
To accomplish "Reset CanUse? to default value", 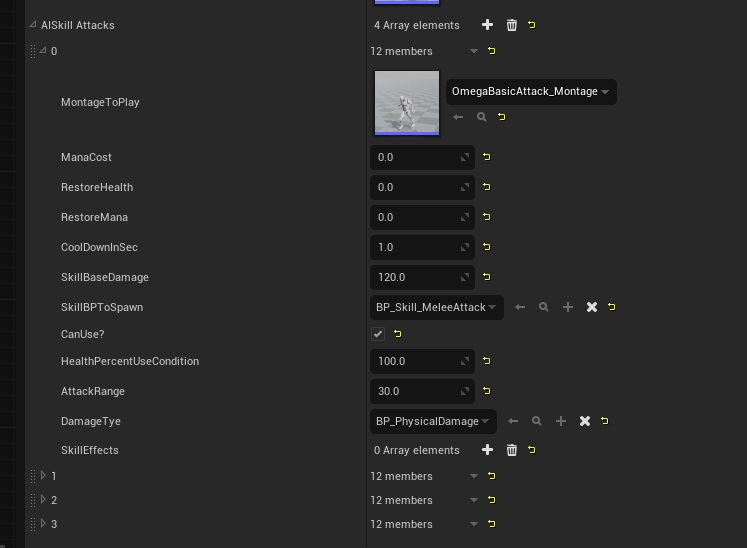I will [397, 334].
